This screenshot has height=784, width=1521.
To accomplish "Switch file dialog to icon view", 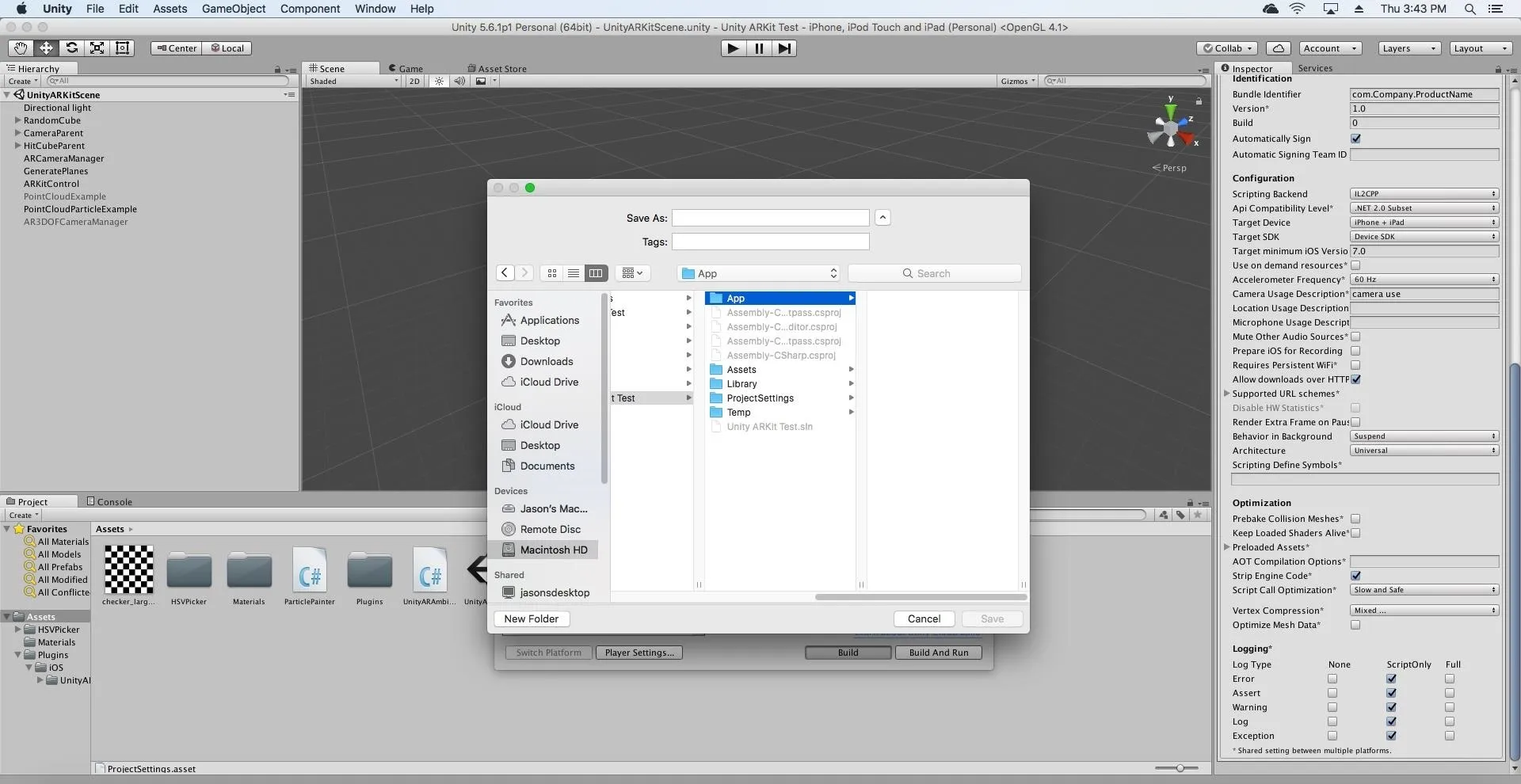I will coord(552,273).
